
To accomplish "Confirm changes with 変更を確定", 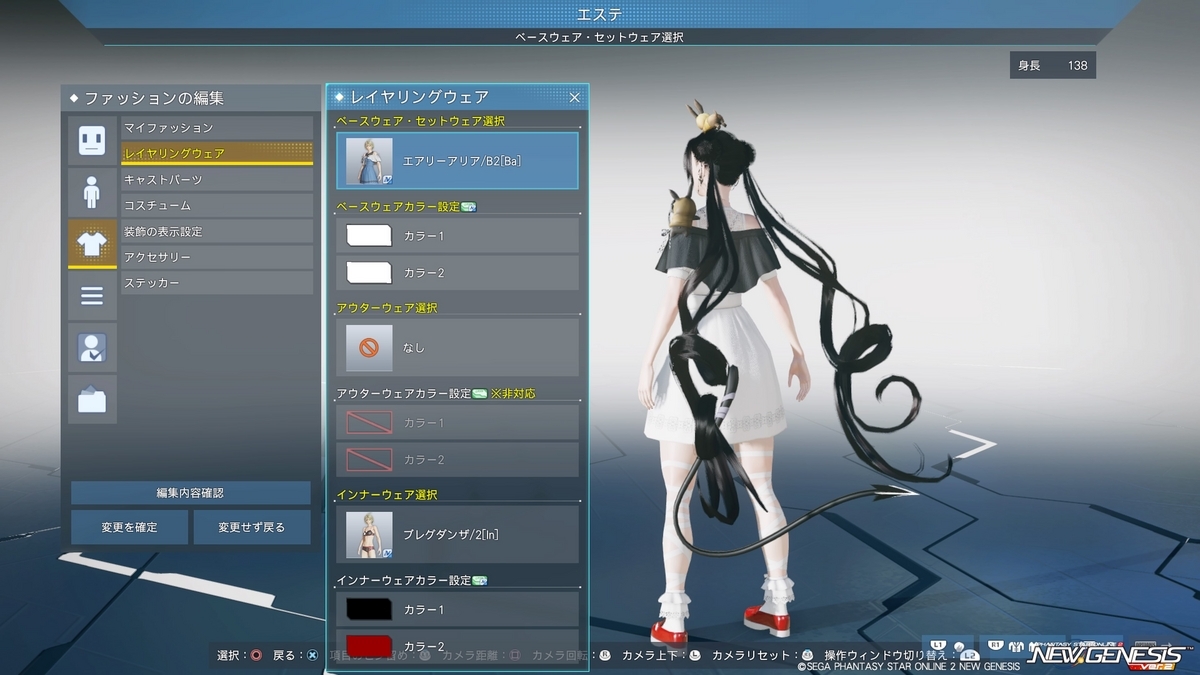I will pyautogui.click(x=129, y=527).
